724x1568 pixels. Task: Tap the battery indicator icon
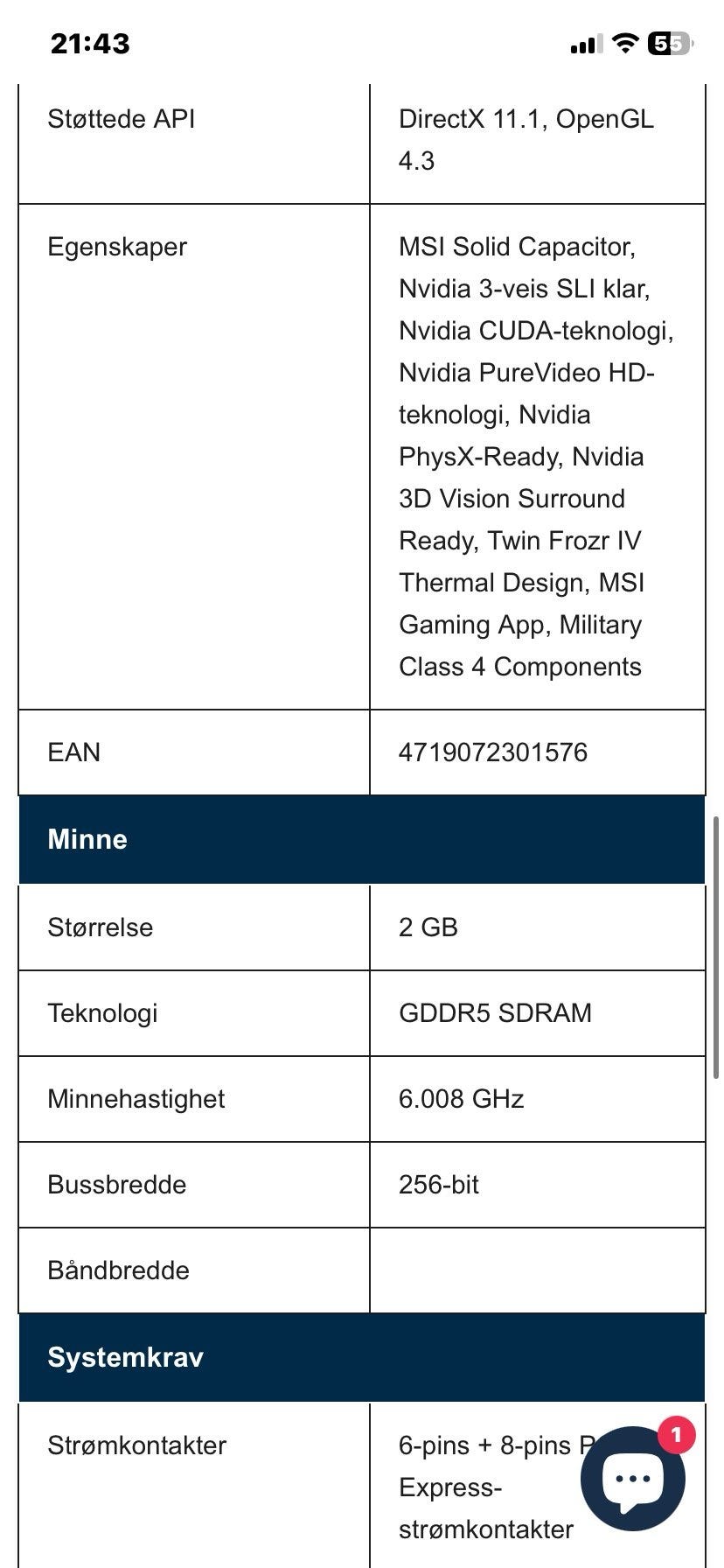(x=670, y=43)
